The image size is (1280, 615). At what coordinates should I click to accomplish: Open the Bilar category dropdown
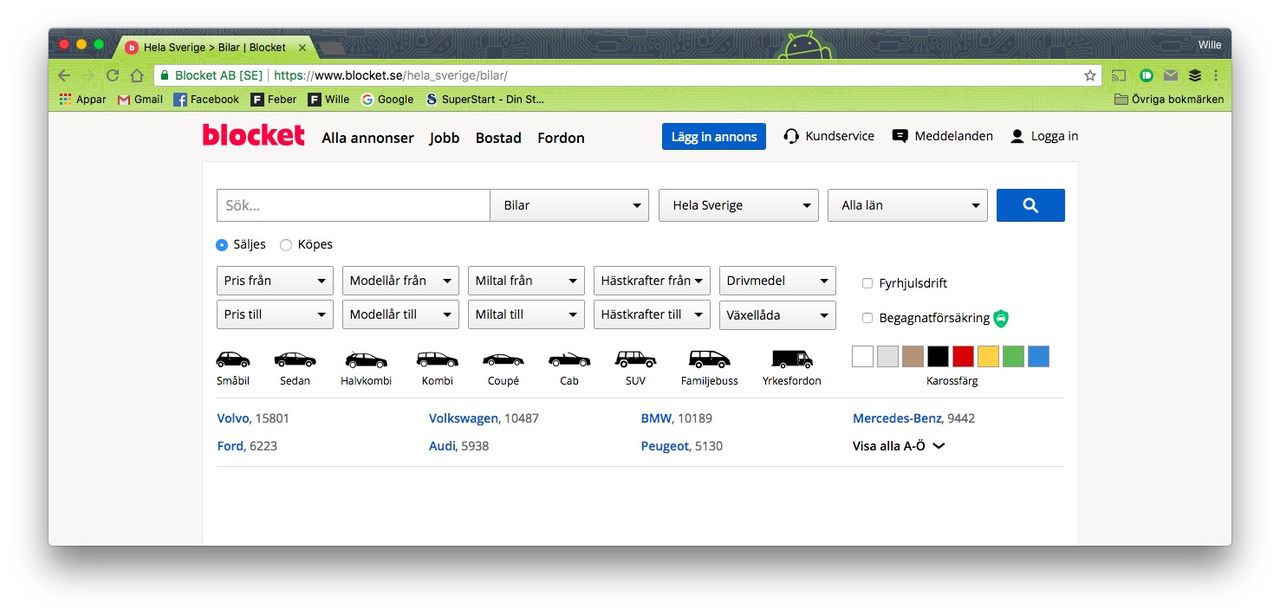tap(569, 205)
